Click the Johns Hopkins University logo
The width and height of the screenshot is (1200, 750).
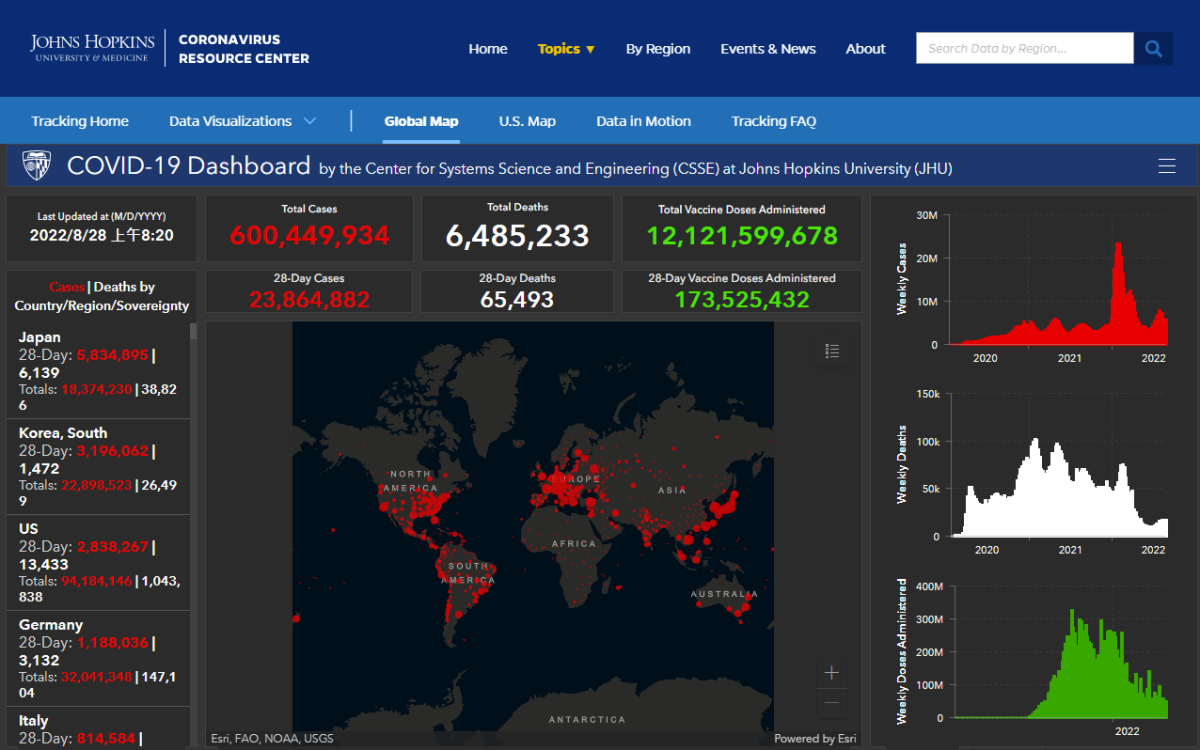[x=92, y=48]
